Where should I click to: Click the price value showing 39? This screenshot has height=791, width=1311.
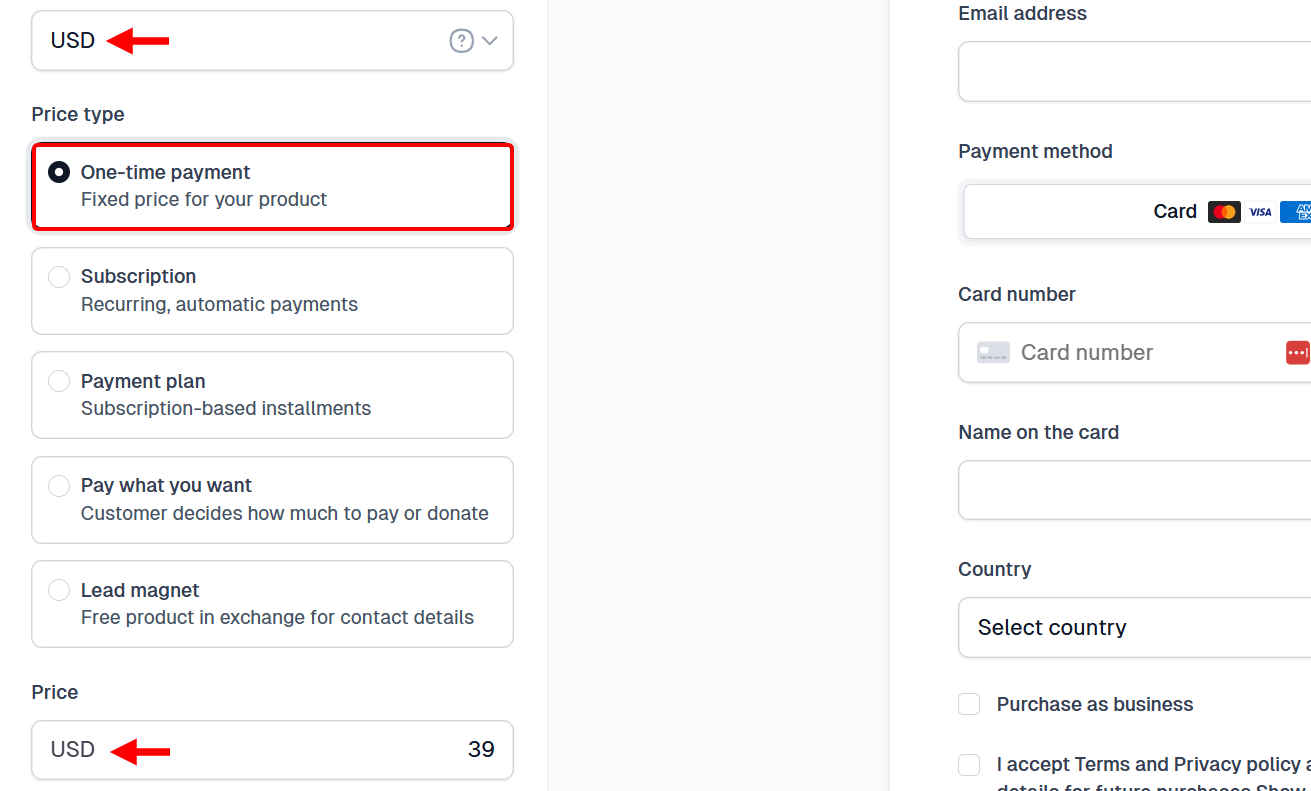(x=481, y=749)
